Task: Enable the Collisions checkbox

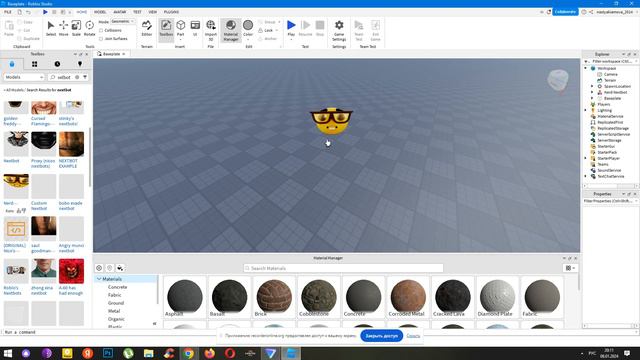Action: point(101,30)
